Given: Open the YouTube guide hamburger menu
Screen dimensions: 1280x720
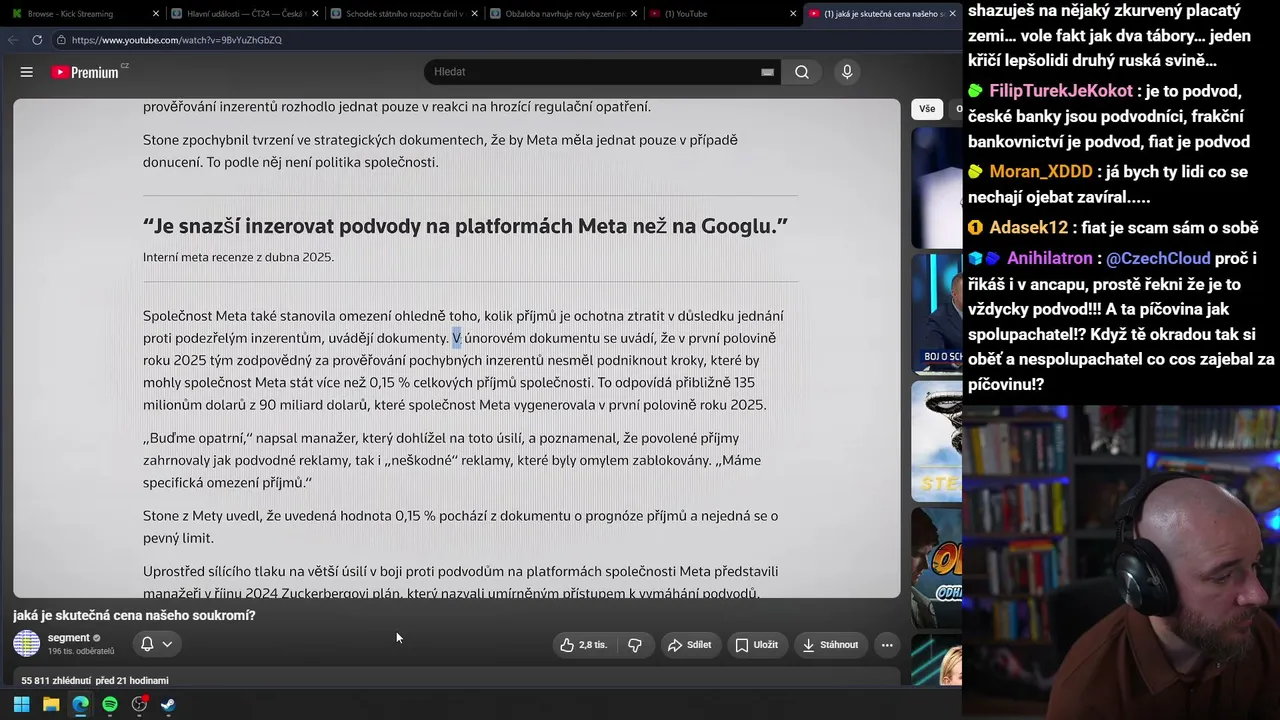Looking at the screenshot, I should [x=27, y=72].
